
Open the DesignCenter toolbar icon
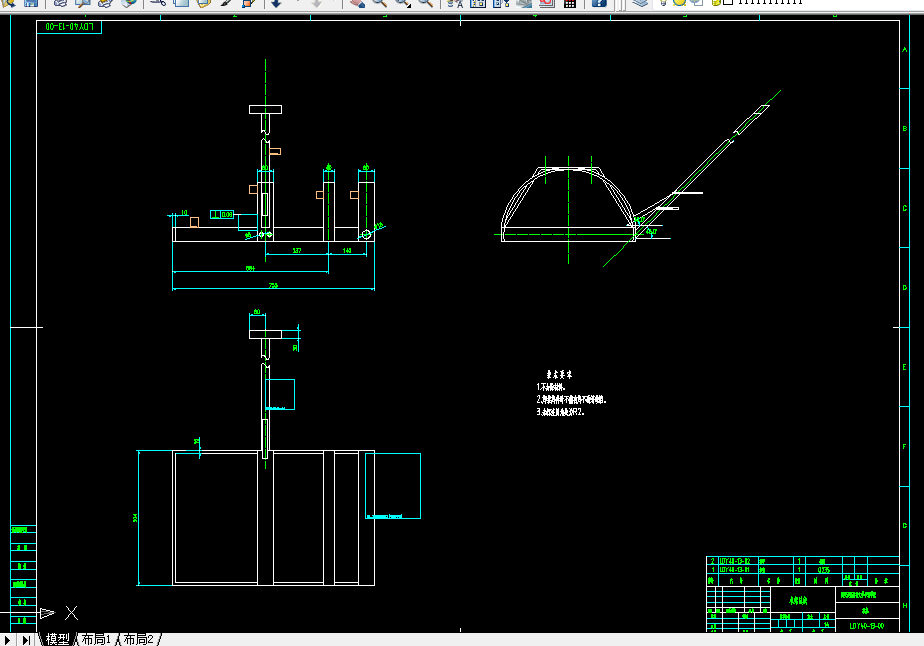478,3
